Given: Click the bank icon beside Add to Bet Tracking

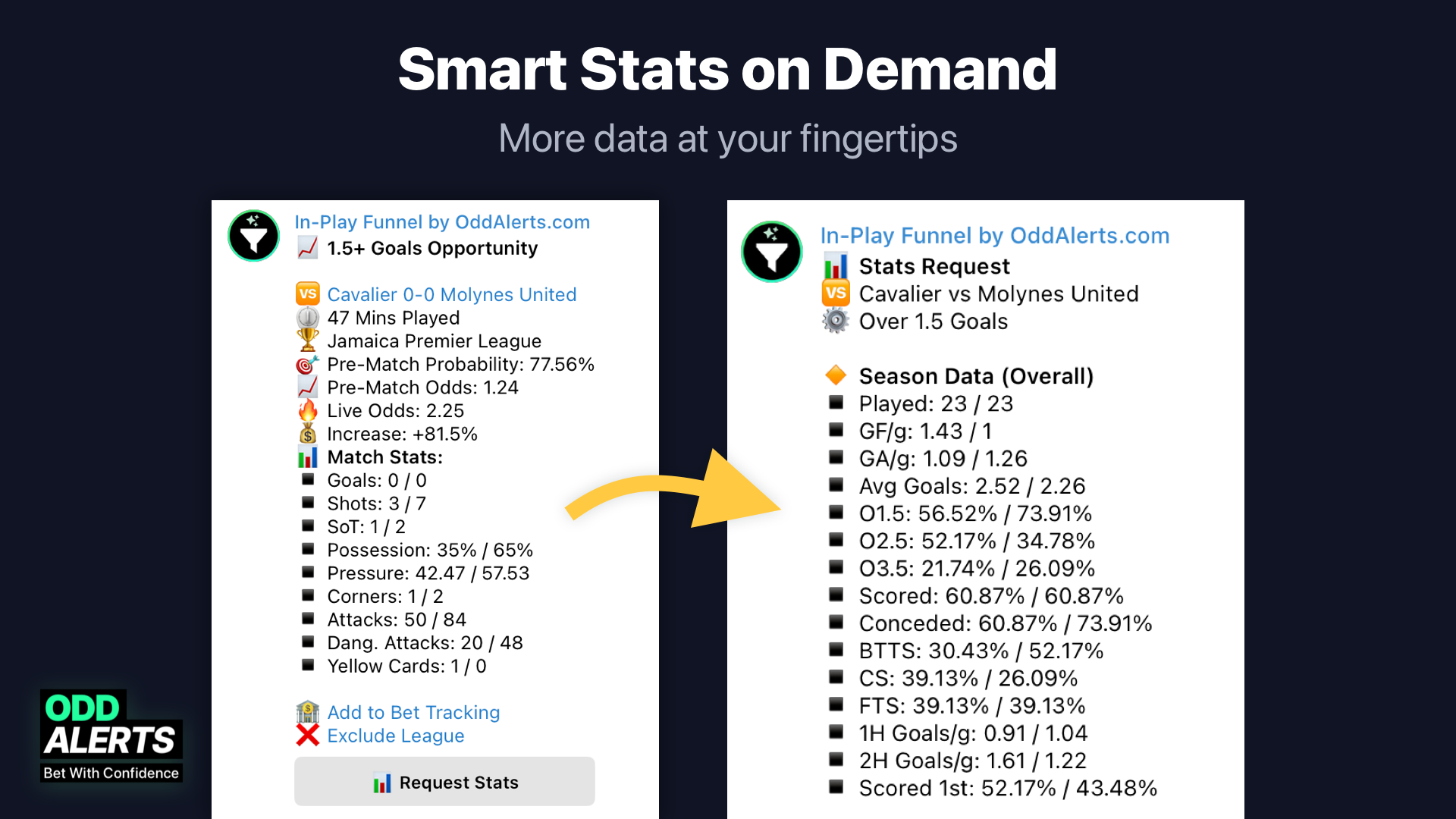Looking at the screenshot, I should 307,712.
